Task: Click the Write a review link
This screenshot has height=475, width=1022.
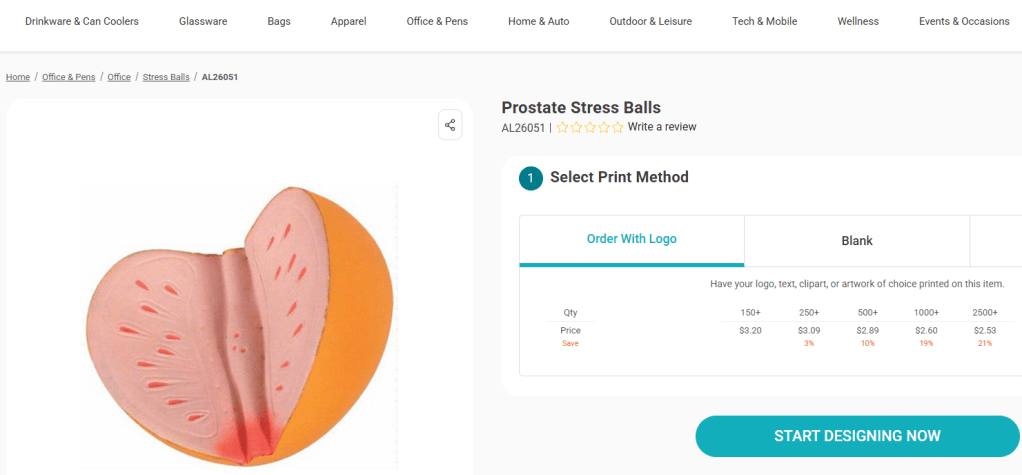Action: 662,127
